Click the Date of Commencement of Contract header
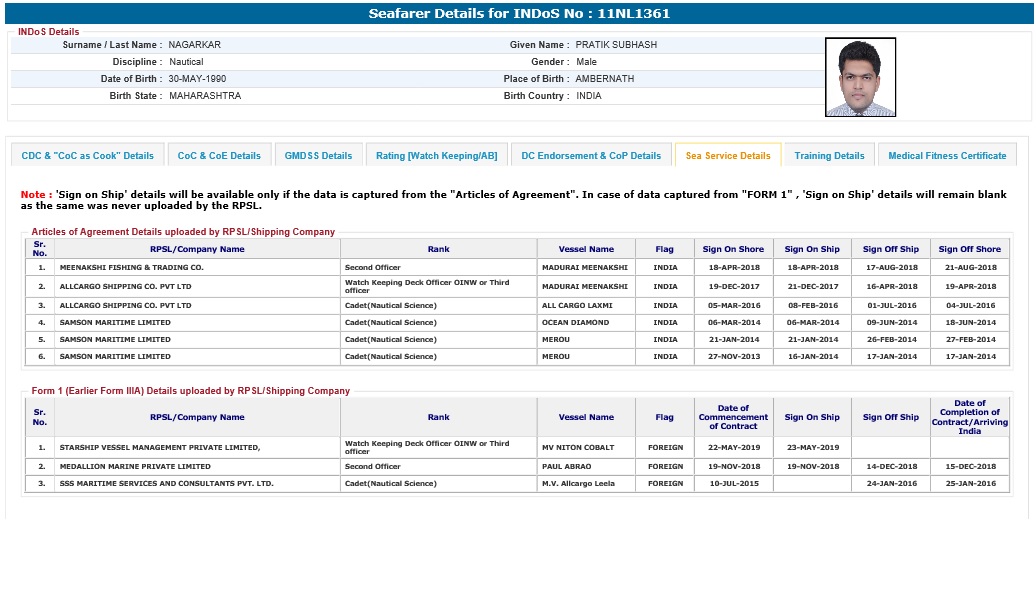 [x=733, y=417]
